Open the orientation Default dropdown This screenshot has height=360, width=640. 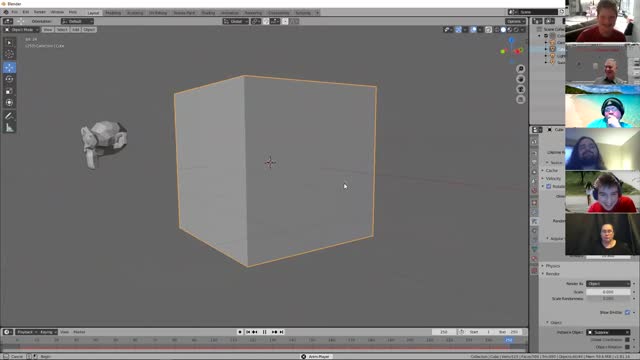pos(77,21)
